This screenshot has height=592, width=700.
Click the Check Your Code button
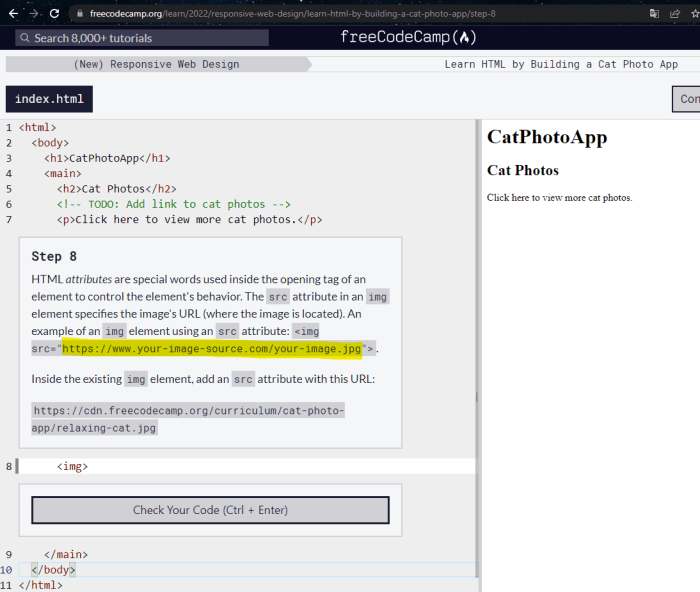pyautogui.click(x=210, y=510)
